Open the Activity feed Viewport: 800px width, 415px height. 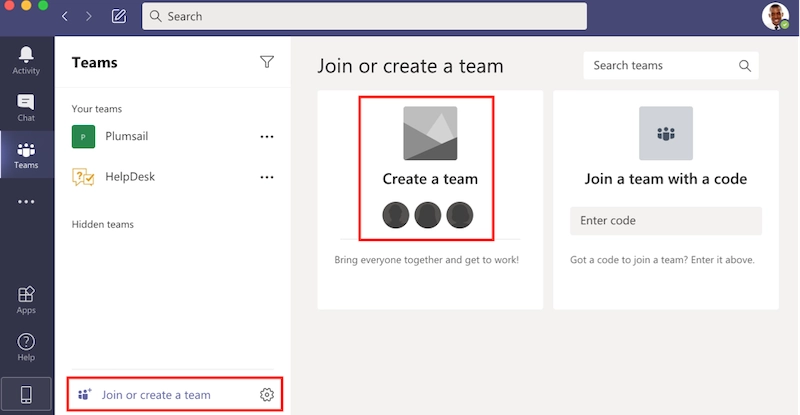[26, 60]
